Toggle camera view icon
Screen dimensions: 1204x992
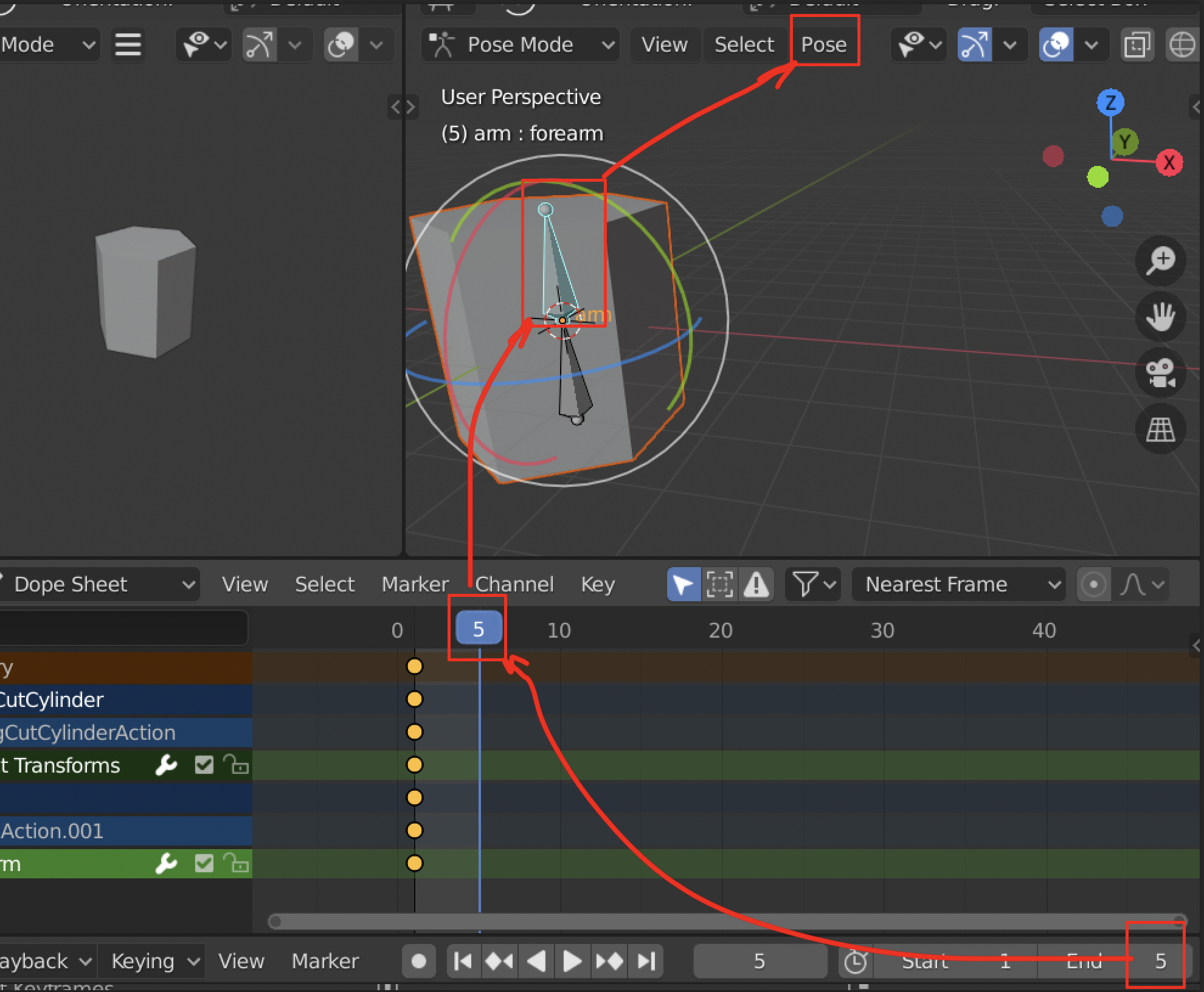(x=1160, y=373)
